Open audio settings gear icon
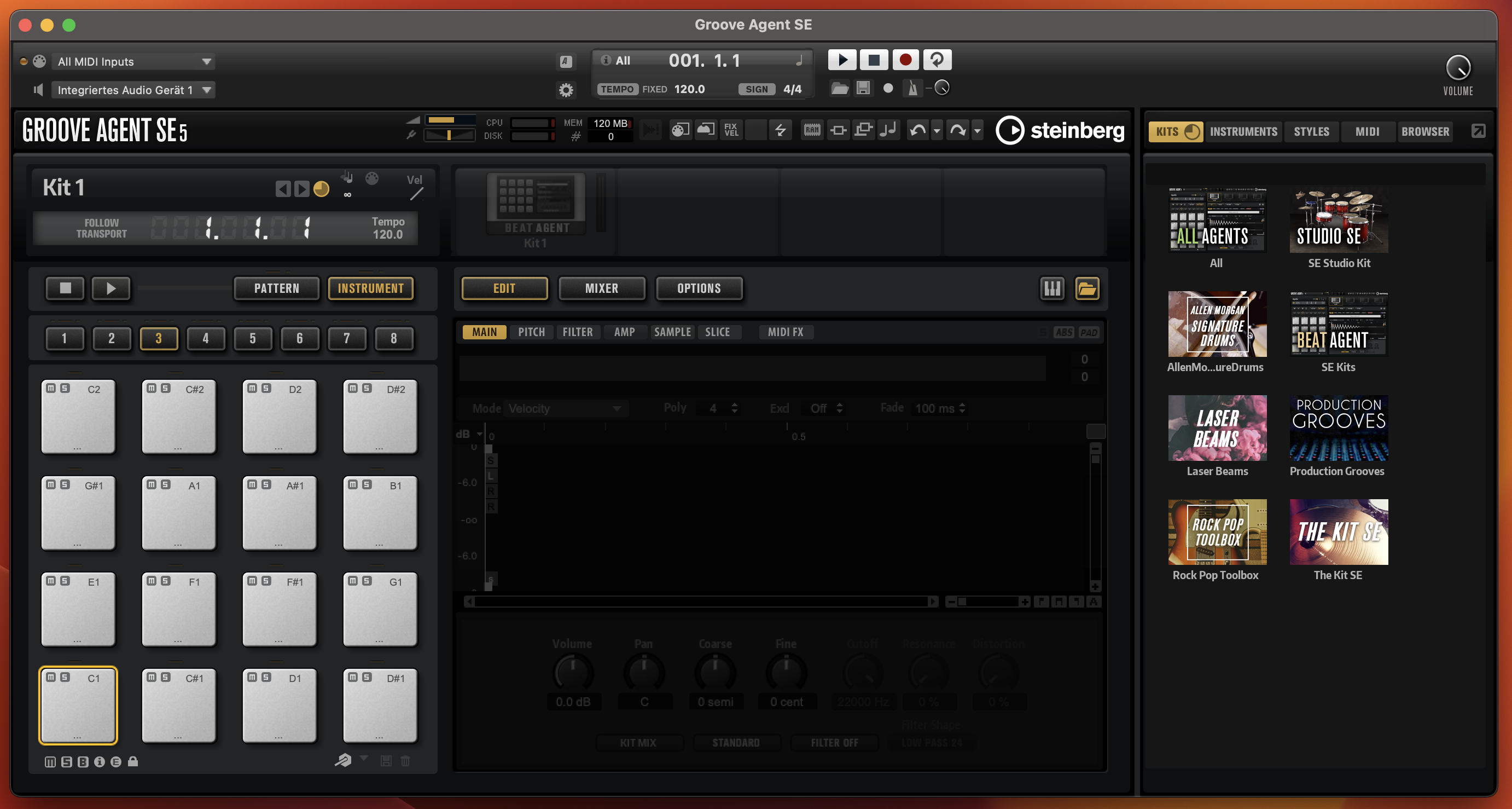Viewport: 1512px width, 809px height. coord(566,90)
